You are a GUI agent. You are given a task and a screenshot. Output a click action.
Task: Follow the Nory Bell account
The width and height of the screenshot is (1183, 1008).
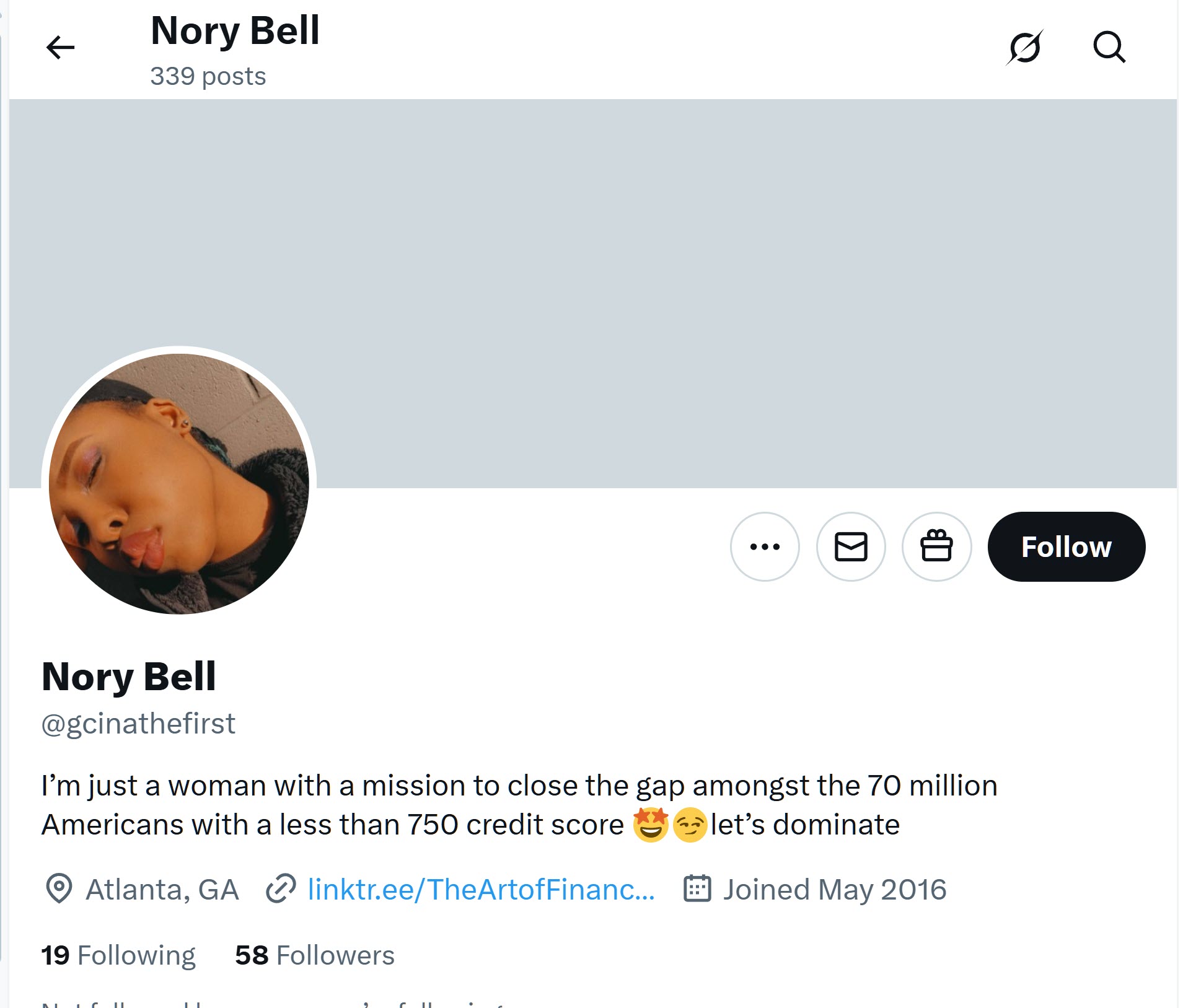pos(1066,546)
